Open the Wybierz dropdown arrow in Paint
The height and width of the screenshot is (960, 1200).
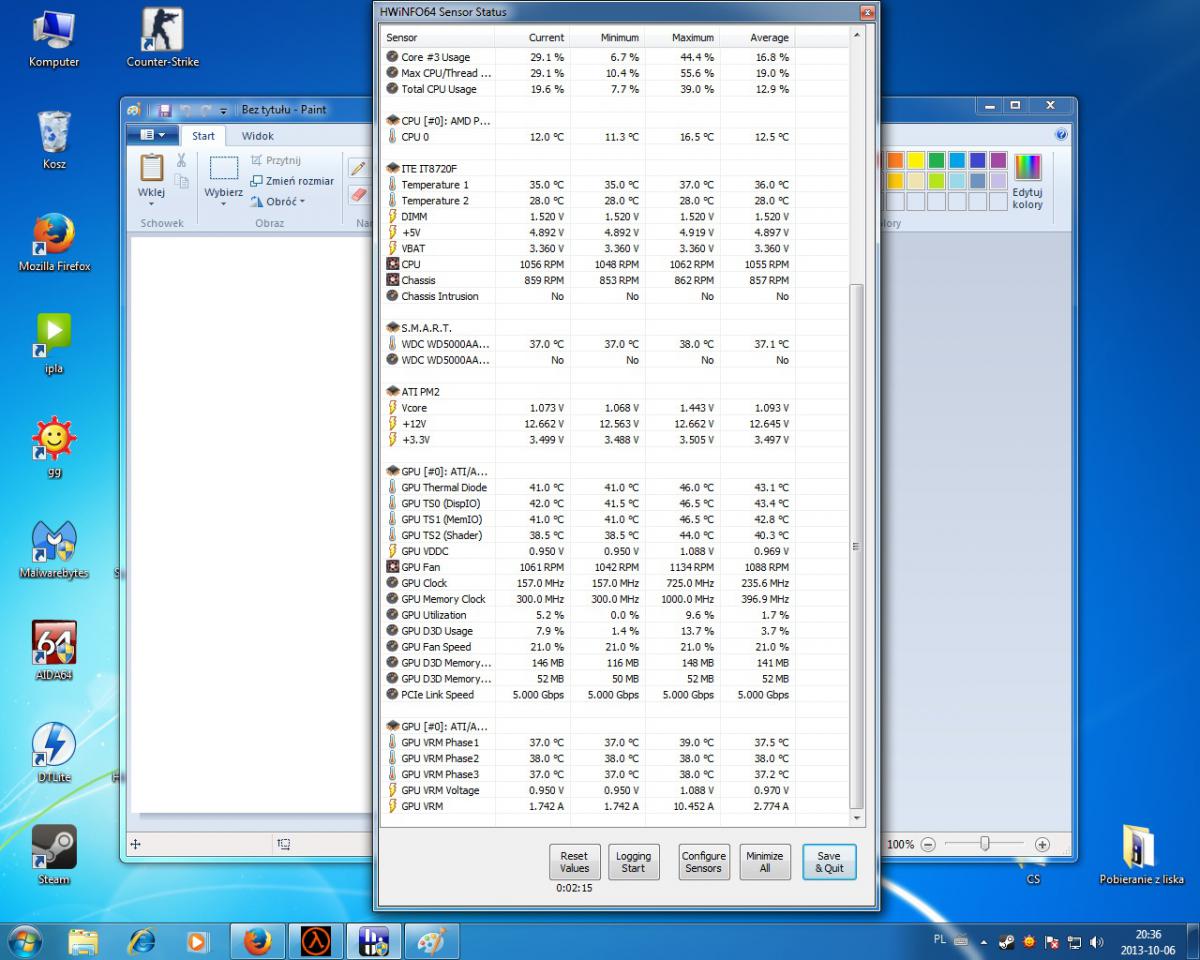coord(224,203)
